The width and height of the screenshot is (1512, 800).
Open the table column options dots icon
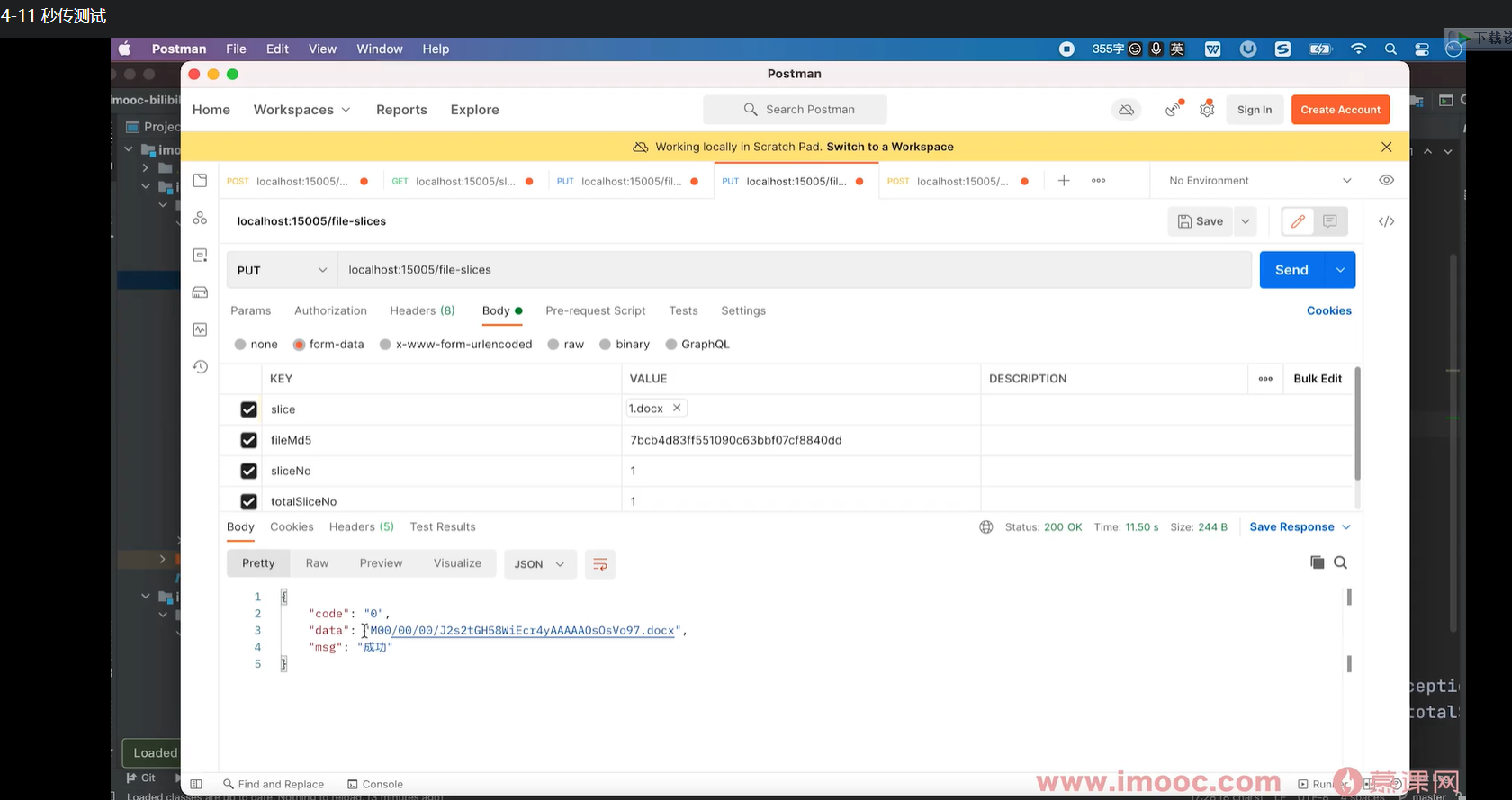click(1265, 379)
